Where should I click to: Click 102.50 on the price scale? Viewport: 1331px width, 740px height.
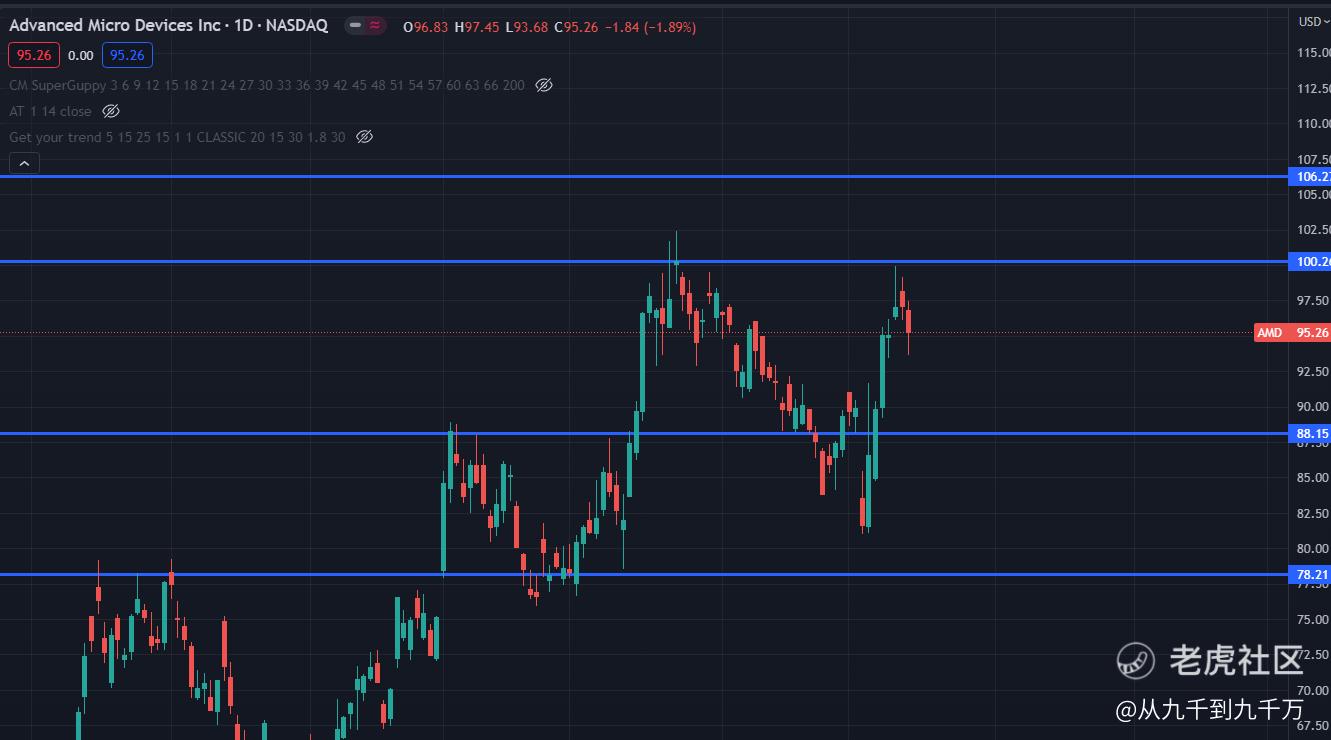pos(1313,230)
